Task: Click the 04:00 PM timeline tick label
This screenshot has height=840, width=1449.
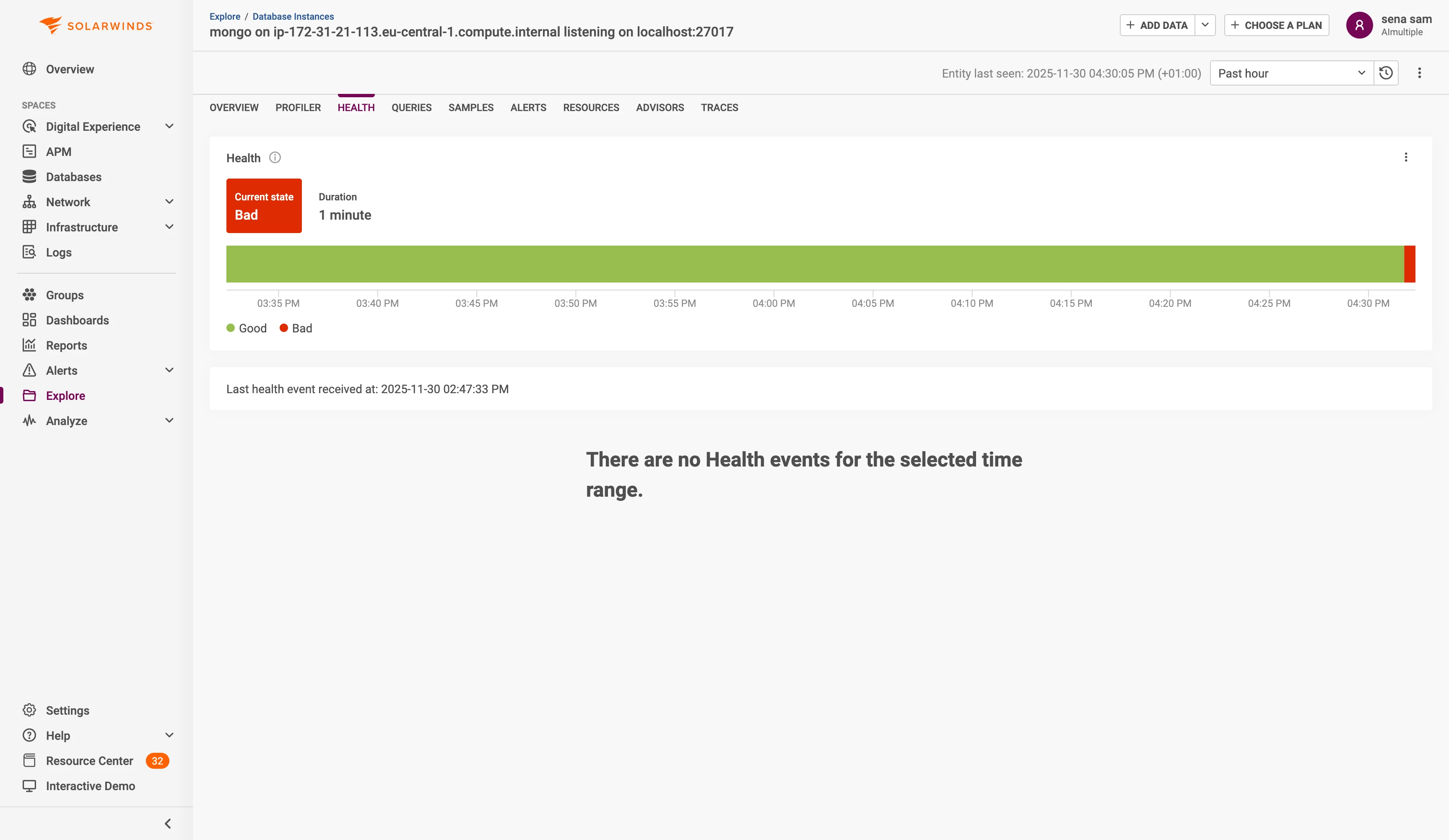Action: point(774,303)
